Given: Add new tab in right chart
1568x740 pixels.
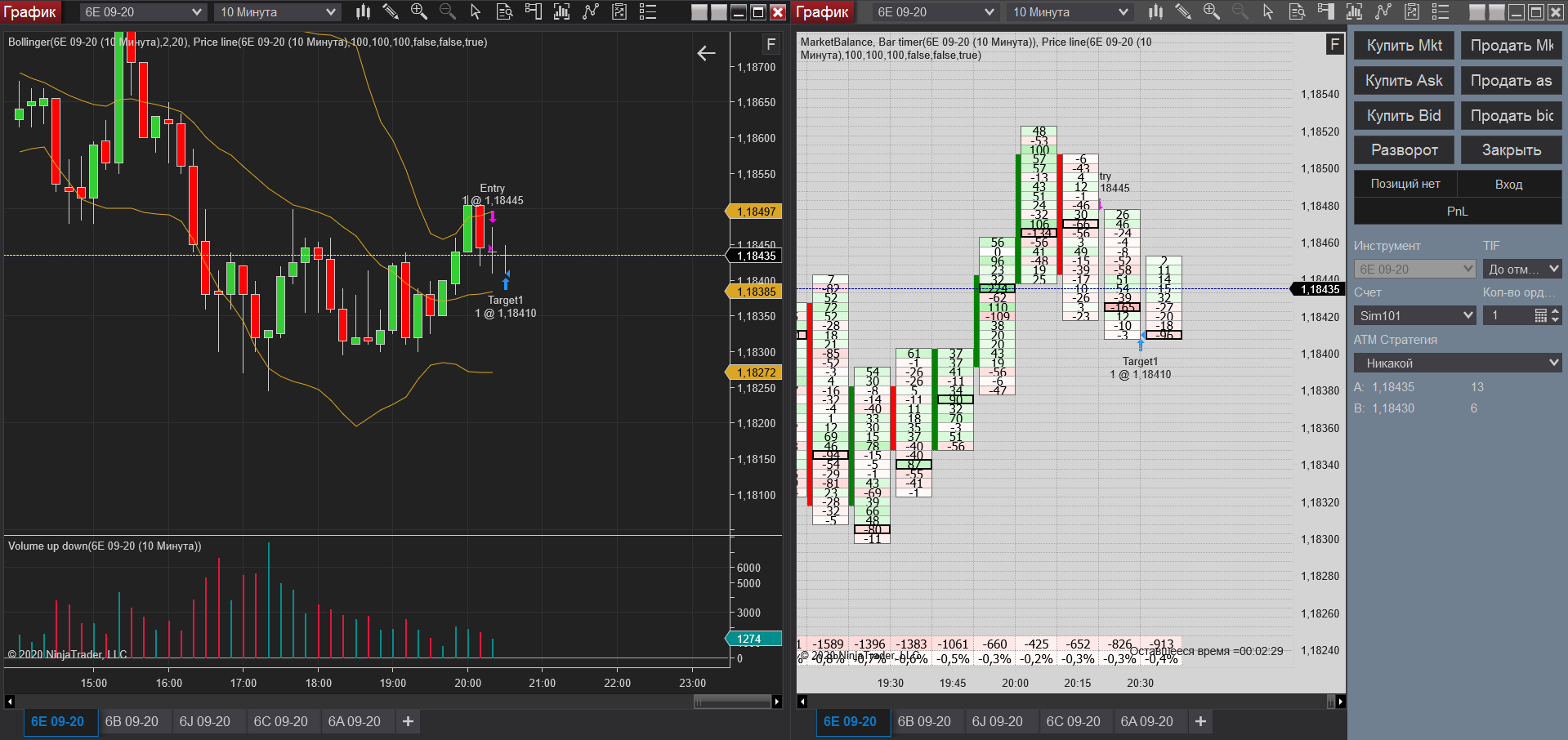Looking at the screenshot, I should click(x=1200, y=722).
